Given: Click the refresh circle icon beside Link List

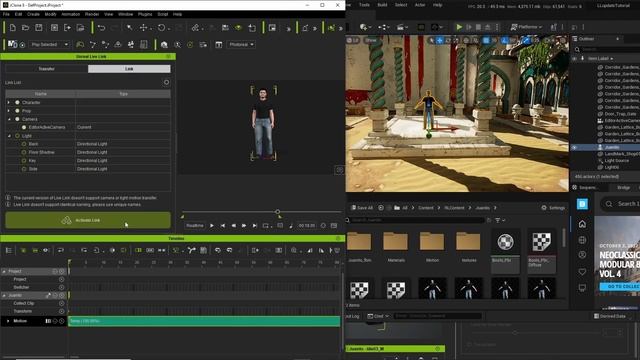Looking at the screenshot, I should point(166,82).
